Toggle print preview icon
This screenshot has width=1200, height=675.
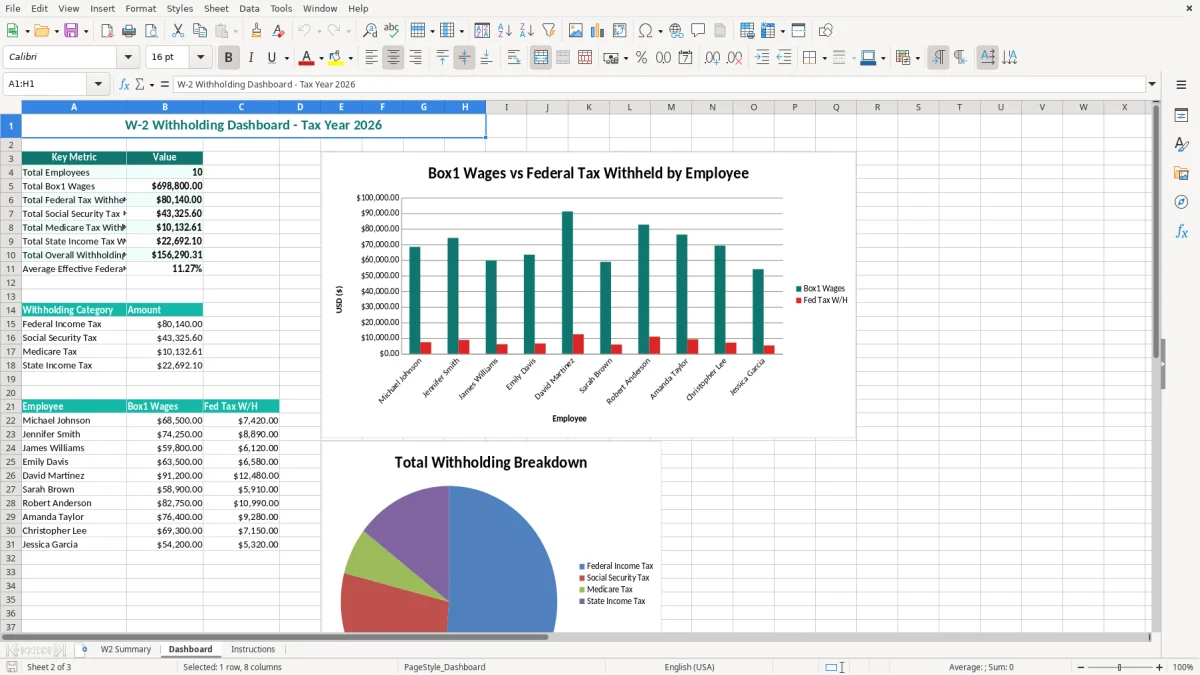150,31
